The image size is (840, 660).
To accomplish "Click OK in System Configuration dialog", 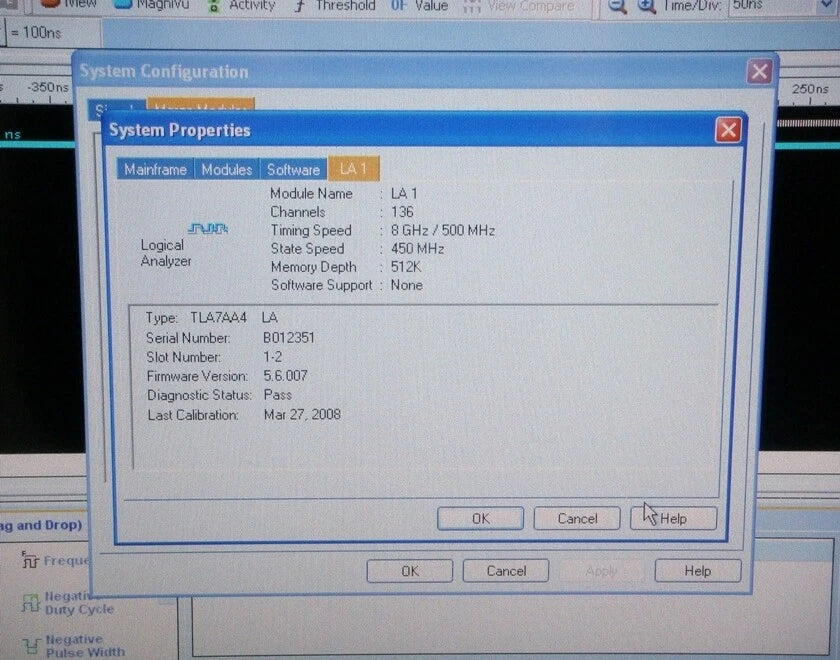I will pyautogui.click(x=410, y=571).
